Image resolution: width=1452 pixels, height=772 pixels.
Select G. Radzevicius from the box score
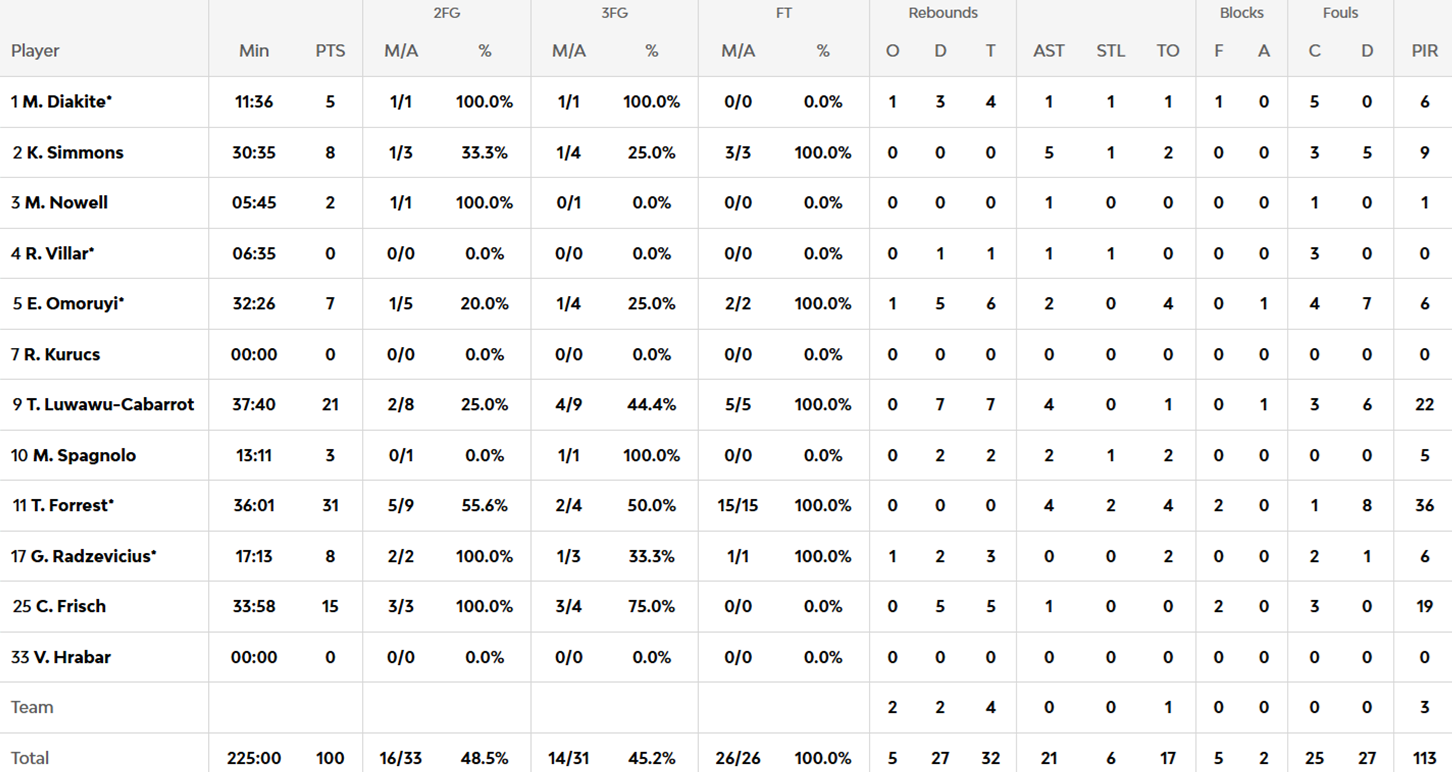[89, 556]
